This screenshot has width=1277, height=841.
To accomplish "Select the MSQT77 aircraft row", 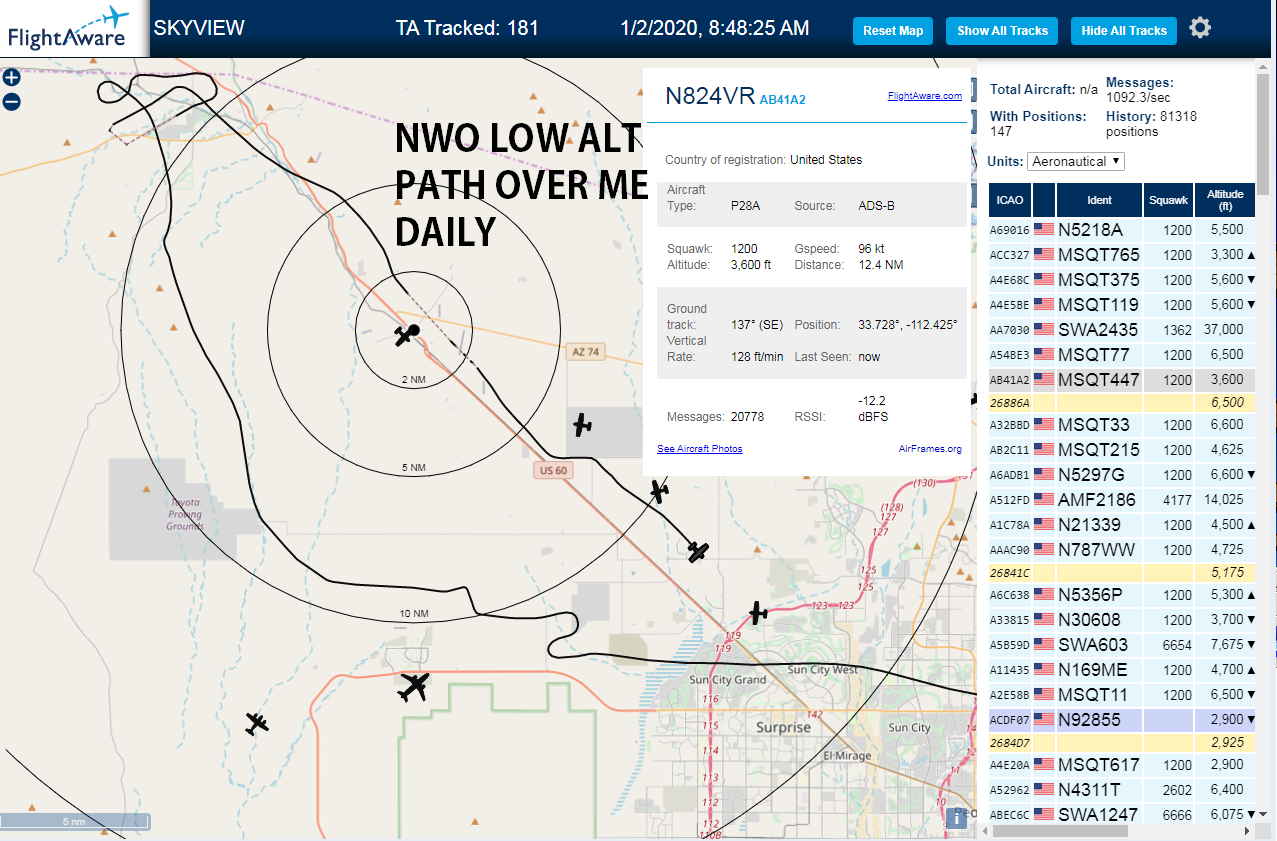I will click(x=1121, y=354).
